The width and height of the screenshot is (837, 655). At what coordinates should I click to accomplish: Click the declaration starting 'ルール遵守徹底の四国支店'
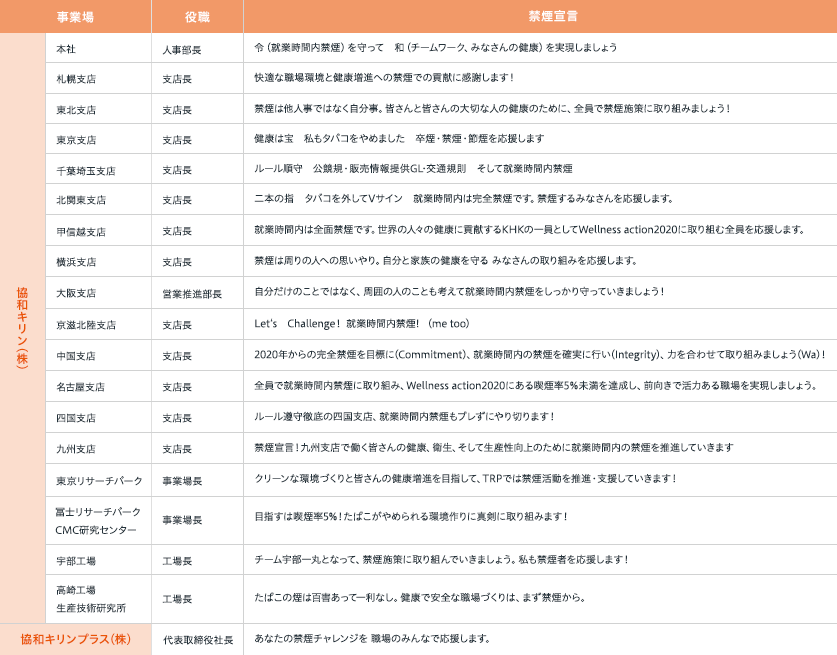(x=405, y=416)
